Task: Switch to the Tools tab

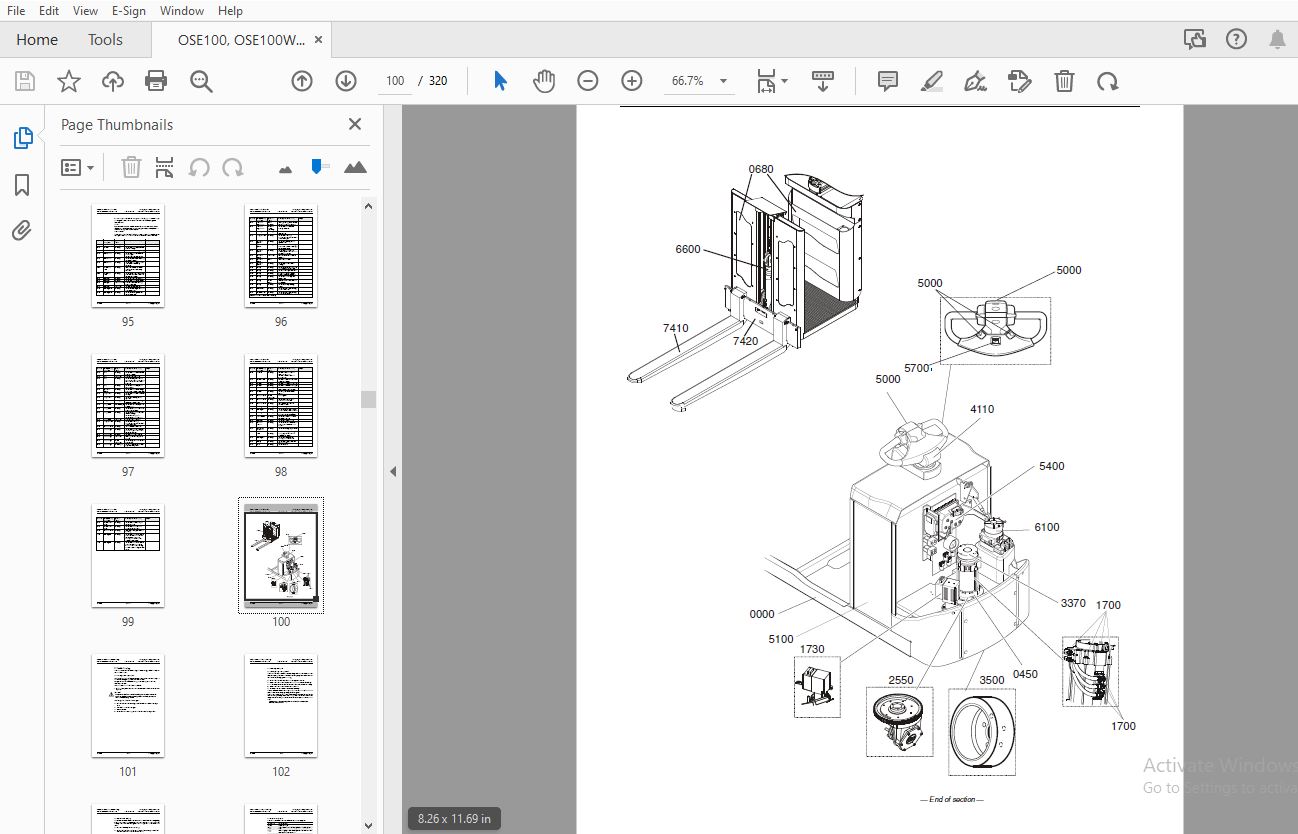Action: click(x=105, y=40)
